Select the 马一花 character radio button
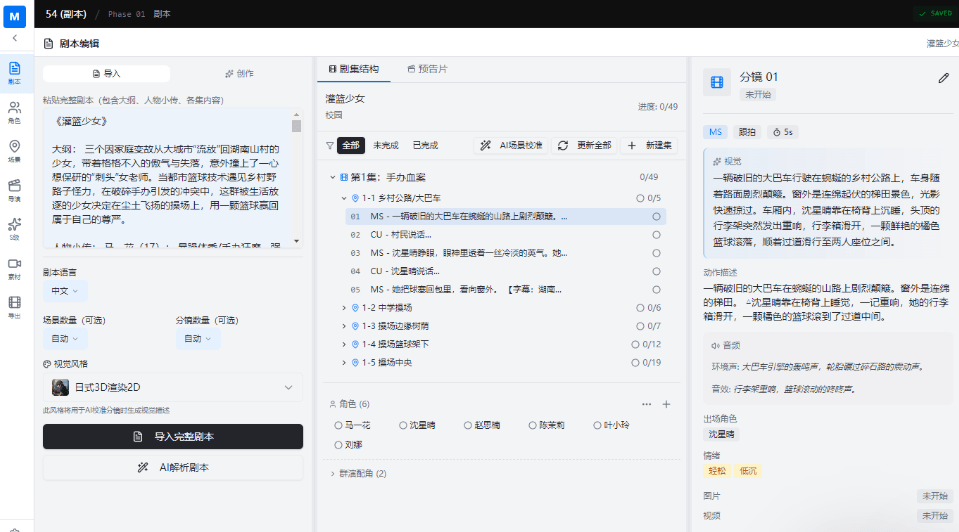This screenshot has height=532, width=959. [x=339, y=425]
